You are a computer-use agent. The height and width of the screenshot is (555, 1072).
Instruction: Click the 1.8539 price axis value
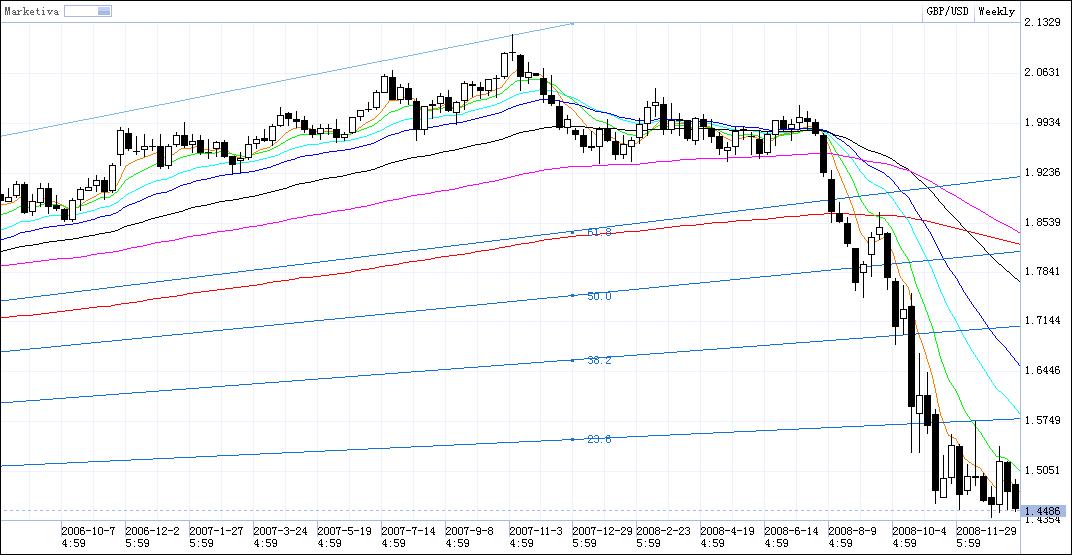1041,222
